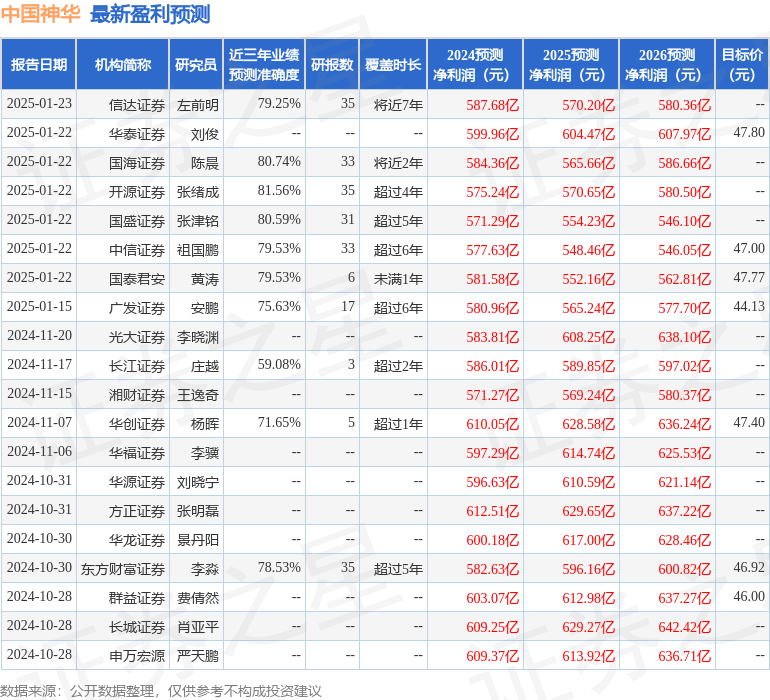Select the 2024预测净利润 column header

pyautogui.click(x=475, y=64)
